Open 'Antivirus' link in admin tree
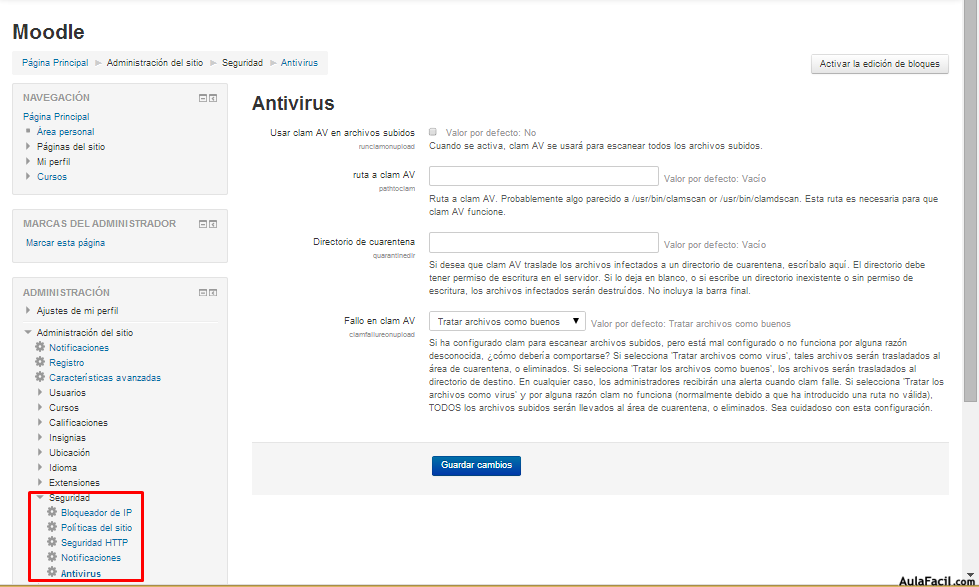Viewport: 979px width, 587px height. [x=81, y=573]
